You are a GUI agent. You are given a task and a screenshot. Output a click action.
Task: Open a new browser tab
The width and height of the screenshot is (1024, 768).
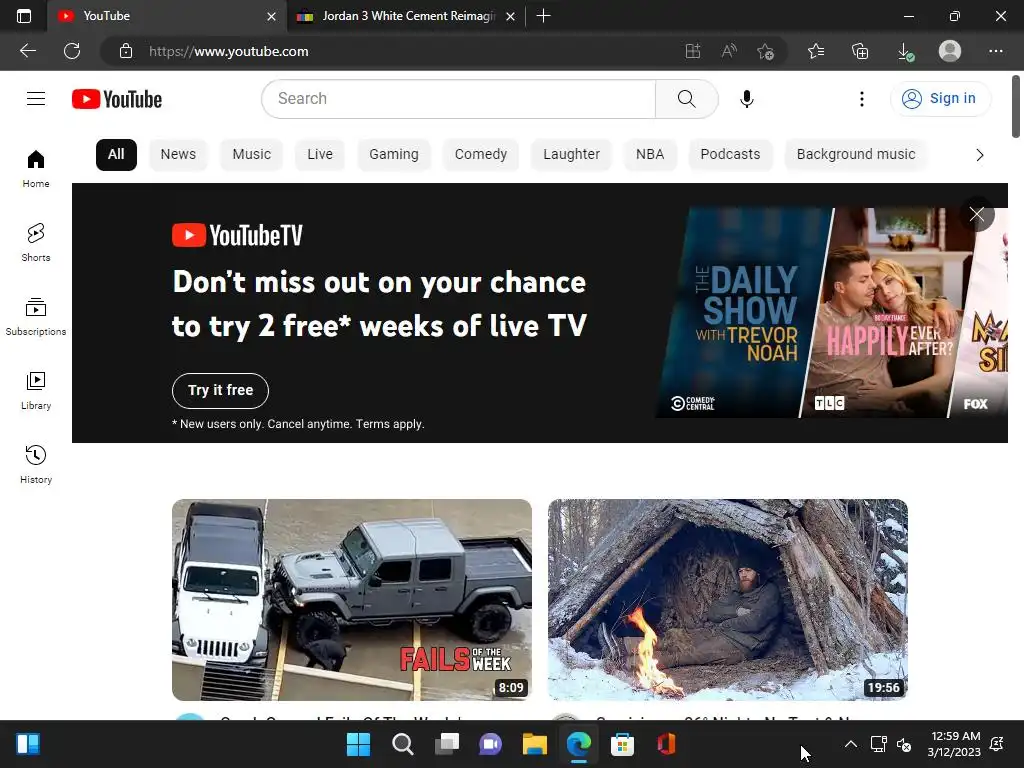tap(543, 16)
